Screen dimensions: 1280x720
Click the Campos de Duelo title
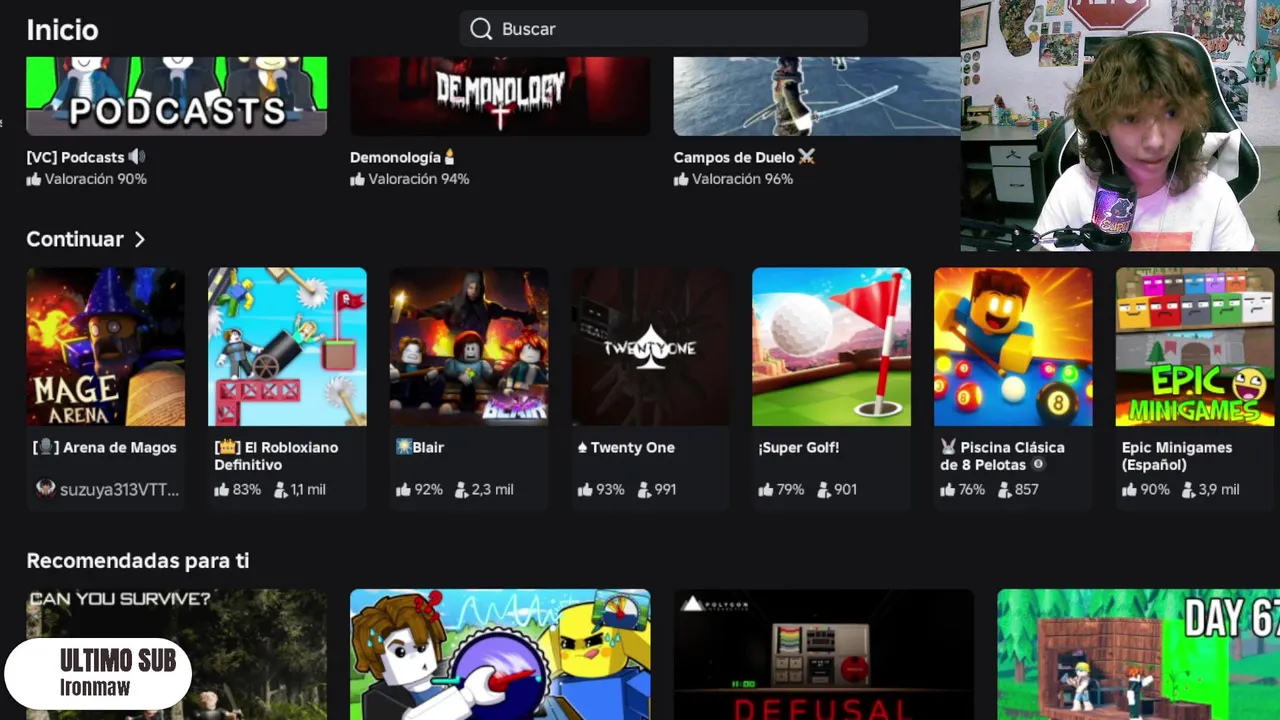point(744,157)
